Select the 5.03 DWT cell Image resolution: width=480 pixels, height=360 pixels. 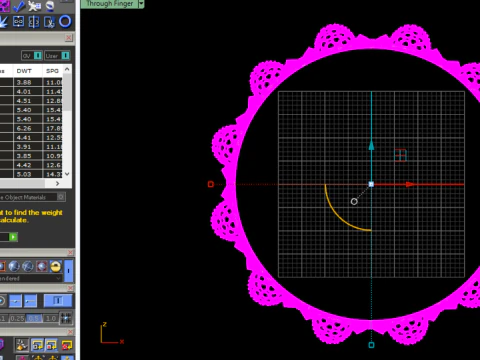pyautogui.click(x=28, y=174)
